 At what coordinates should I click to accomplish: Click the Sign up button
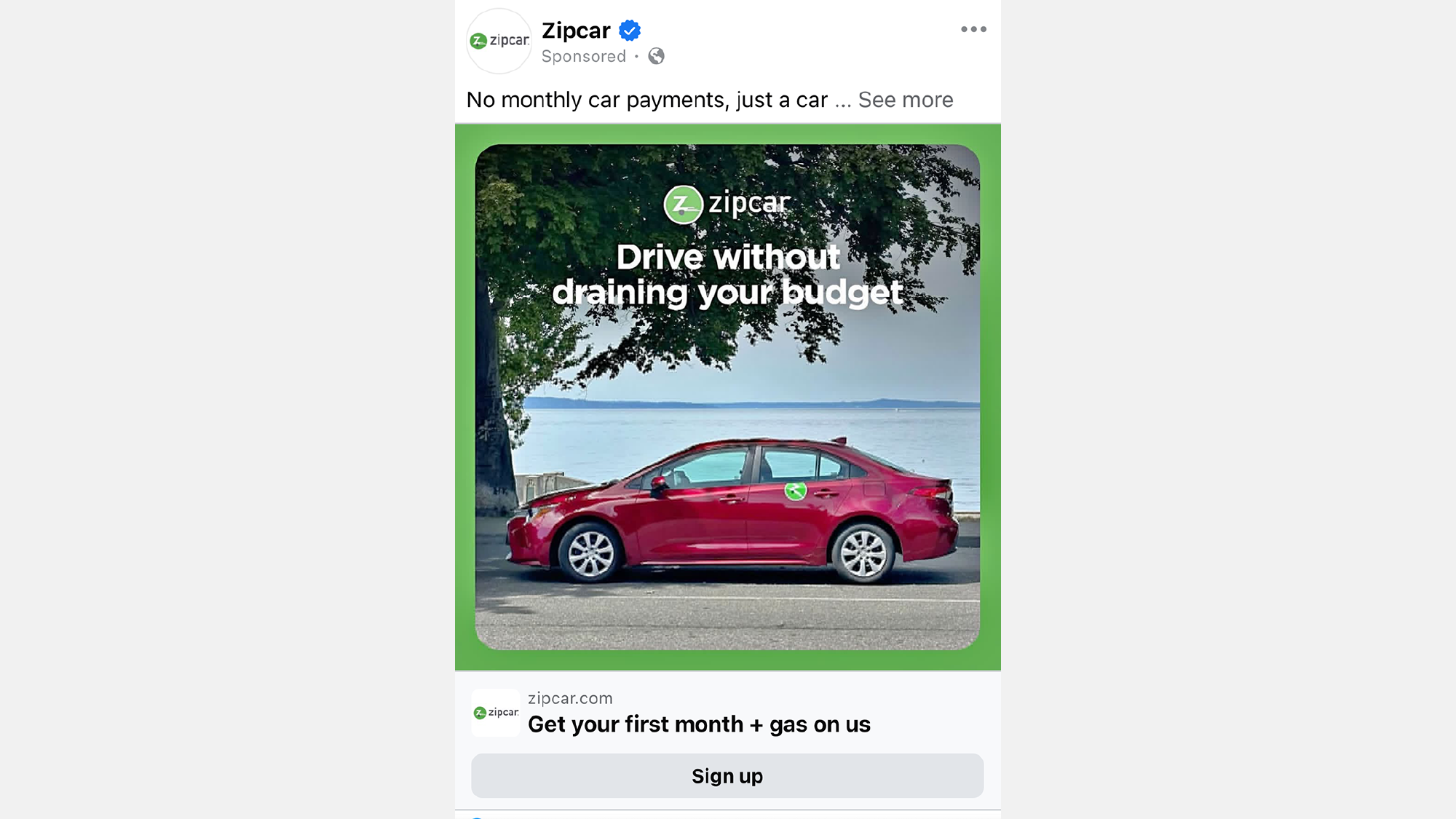(727, 776)
